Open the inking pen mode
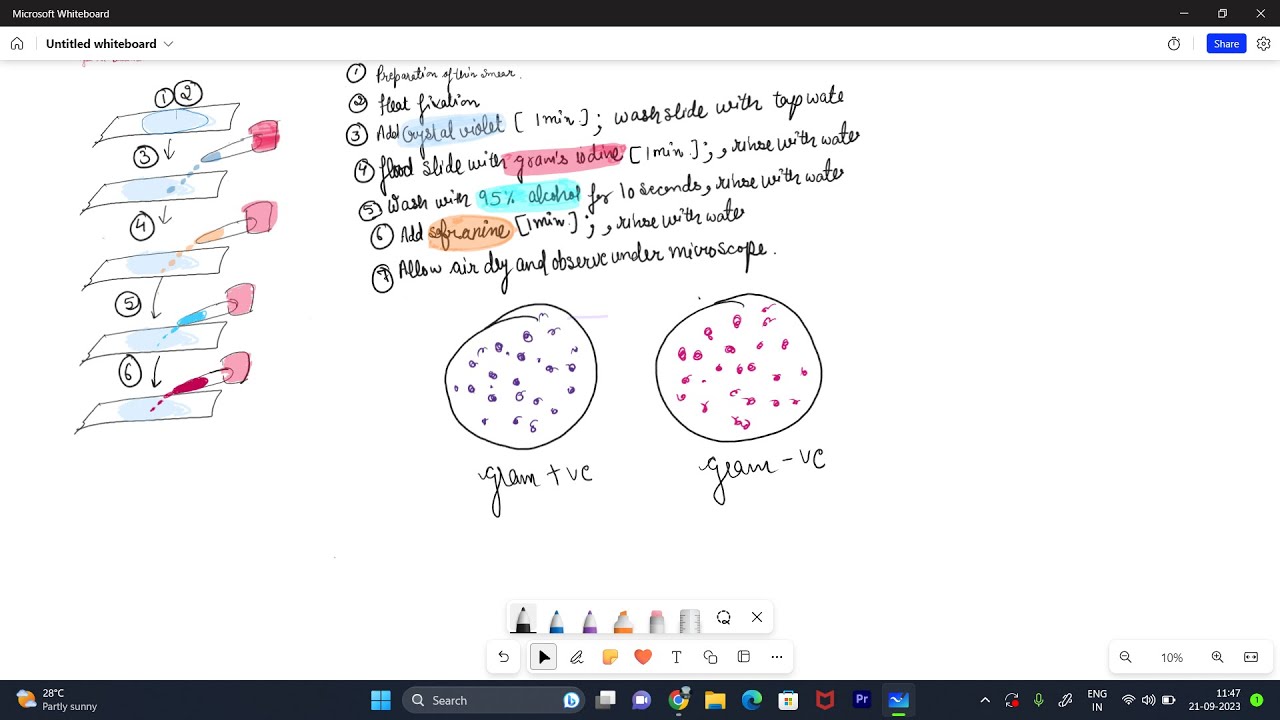This screenshot has height=720, width=1280. [577, 657]
